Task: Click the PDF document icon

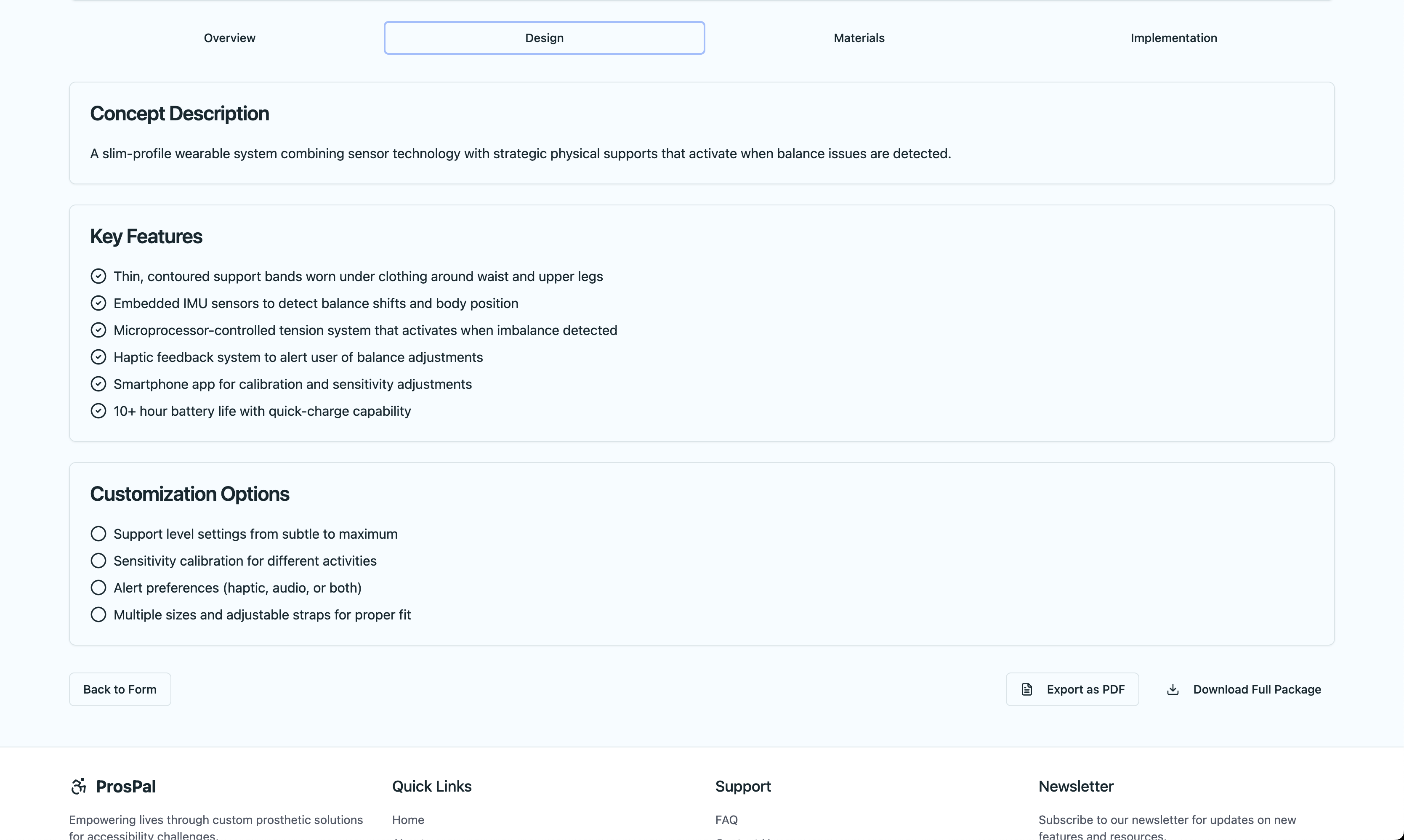Action: 1026,689
